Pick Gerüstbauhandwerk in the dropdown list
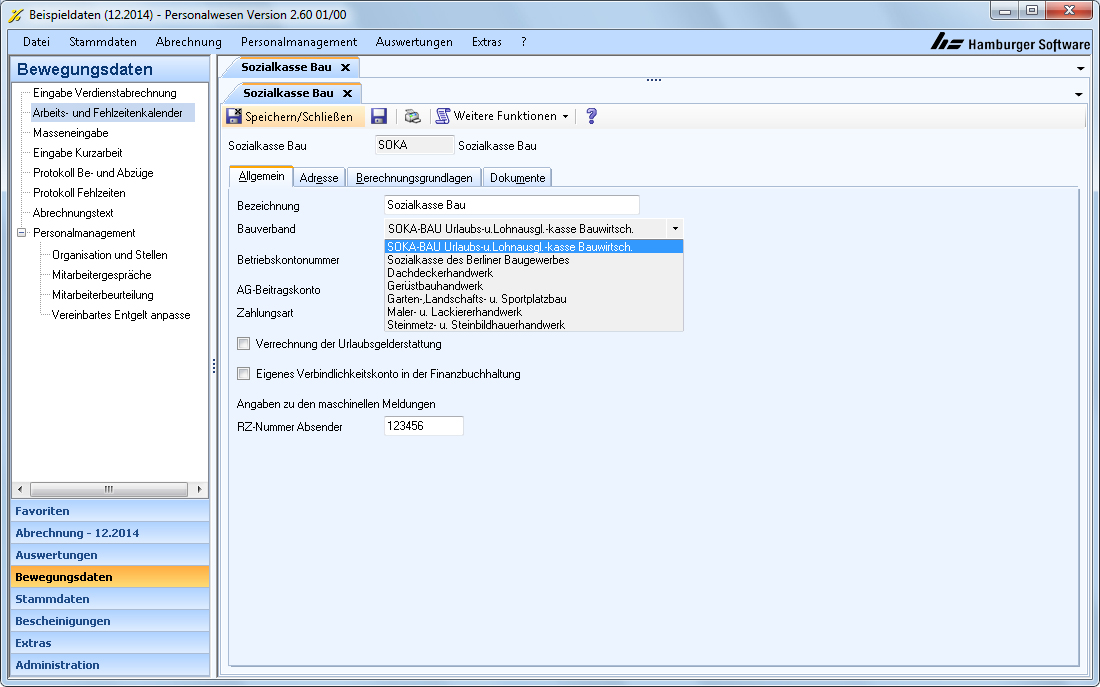The height and width of the screenshot is (687, 1100). click(534, 286)
